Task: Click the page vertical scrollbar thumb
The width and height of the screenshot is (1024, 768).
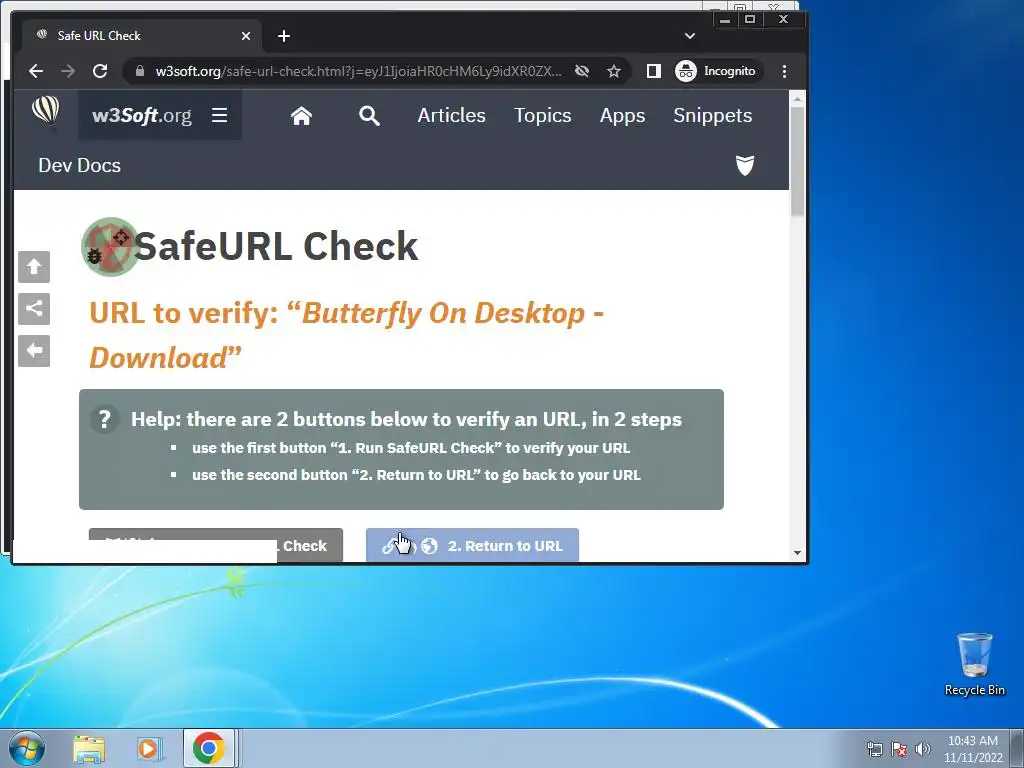Action: [x=797, y=161]
